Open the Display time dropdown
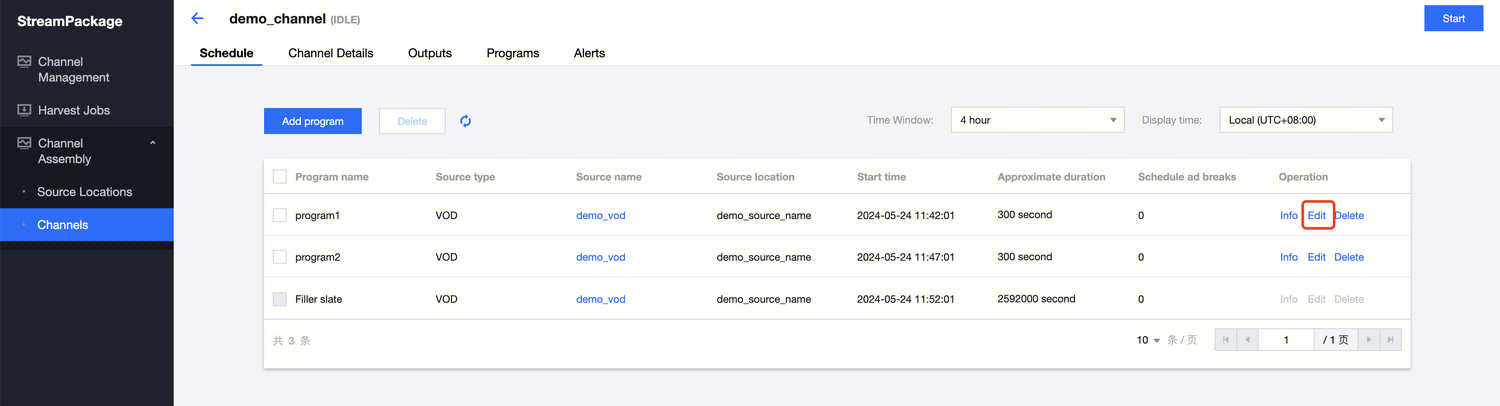The image size is (1500, 406). [1305, 120]
